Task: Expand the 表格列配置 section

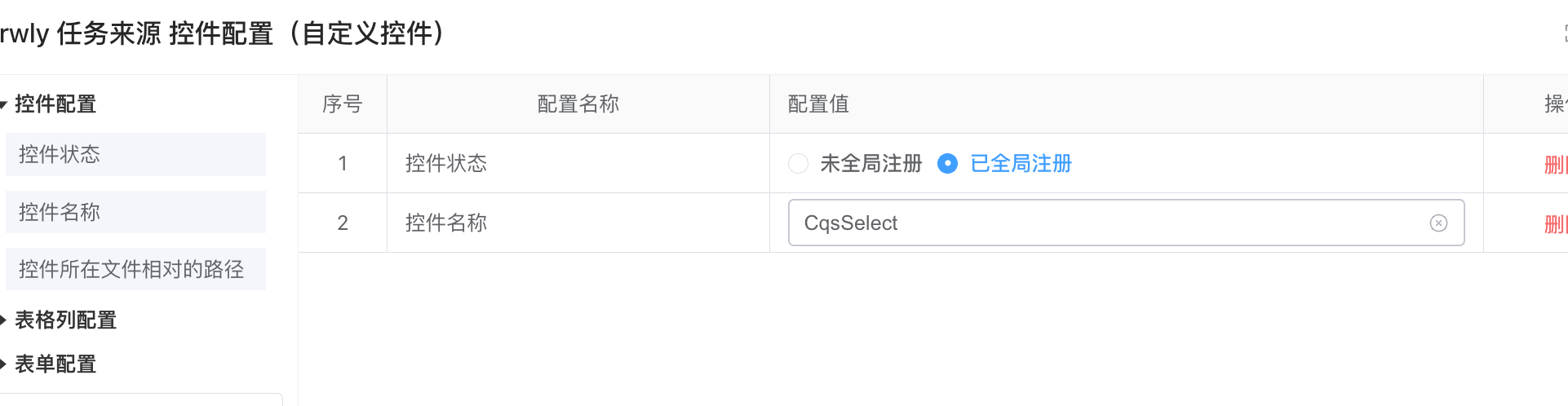Action: tap(4, 320)
